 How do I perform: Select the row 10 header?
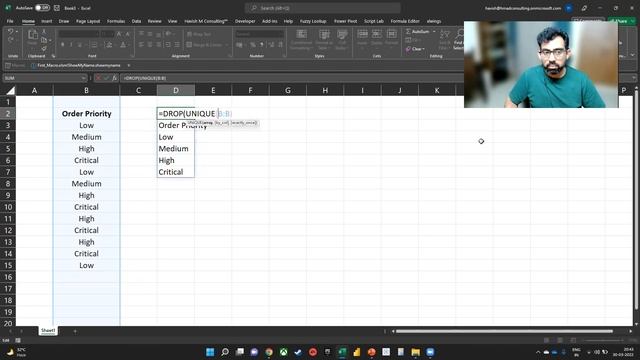[x=8, y=207]
